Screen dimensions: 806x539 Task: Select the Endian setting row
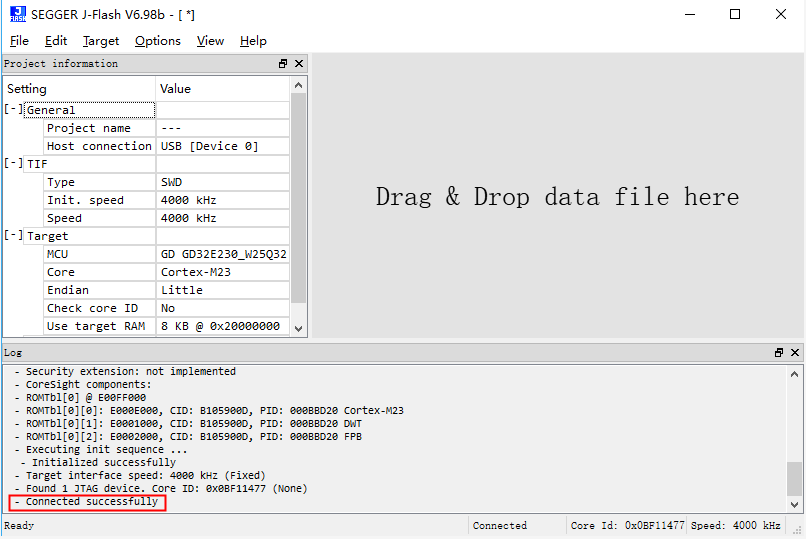99,290
